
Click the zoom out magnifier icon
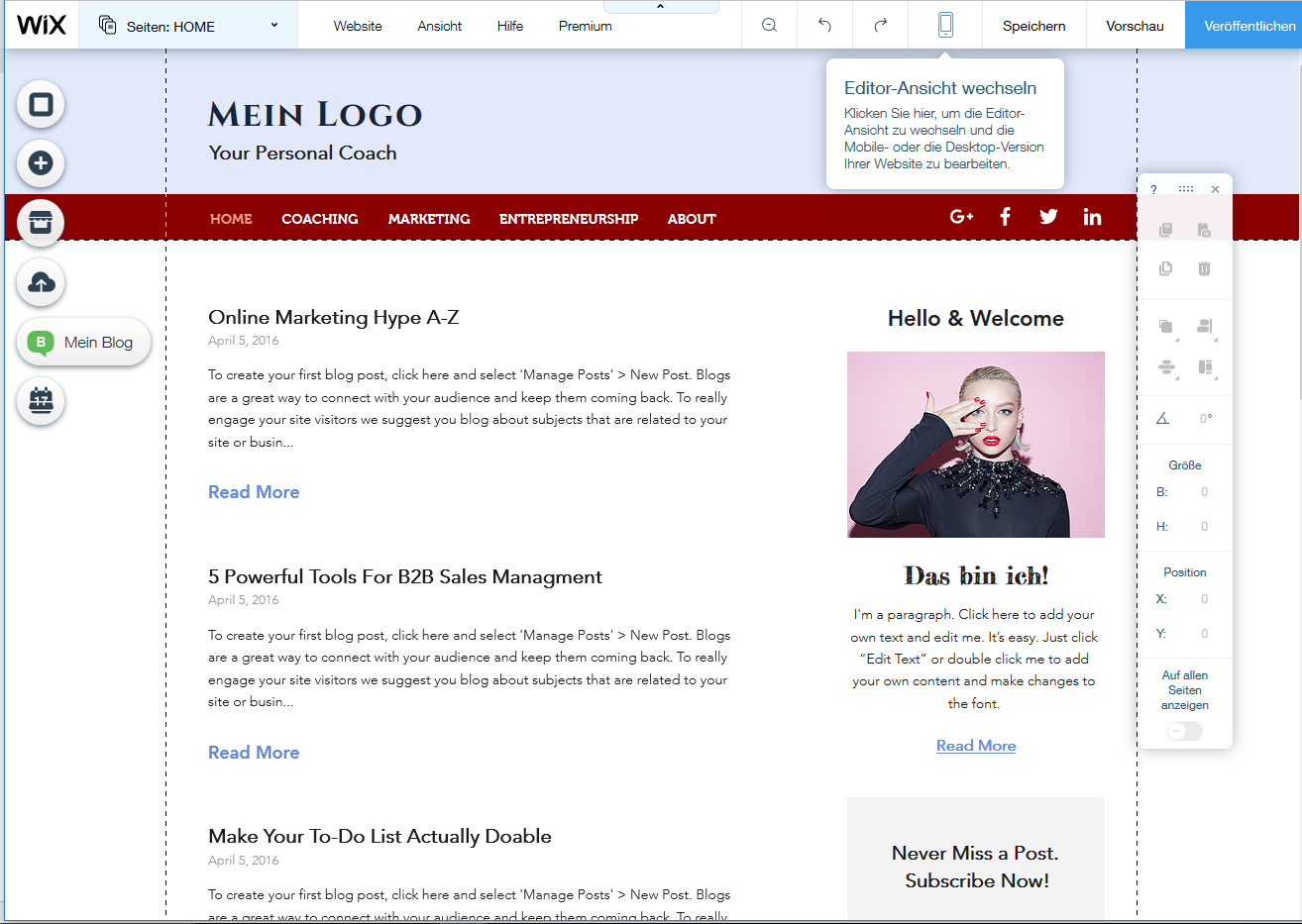(769, 25)
